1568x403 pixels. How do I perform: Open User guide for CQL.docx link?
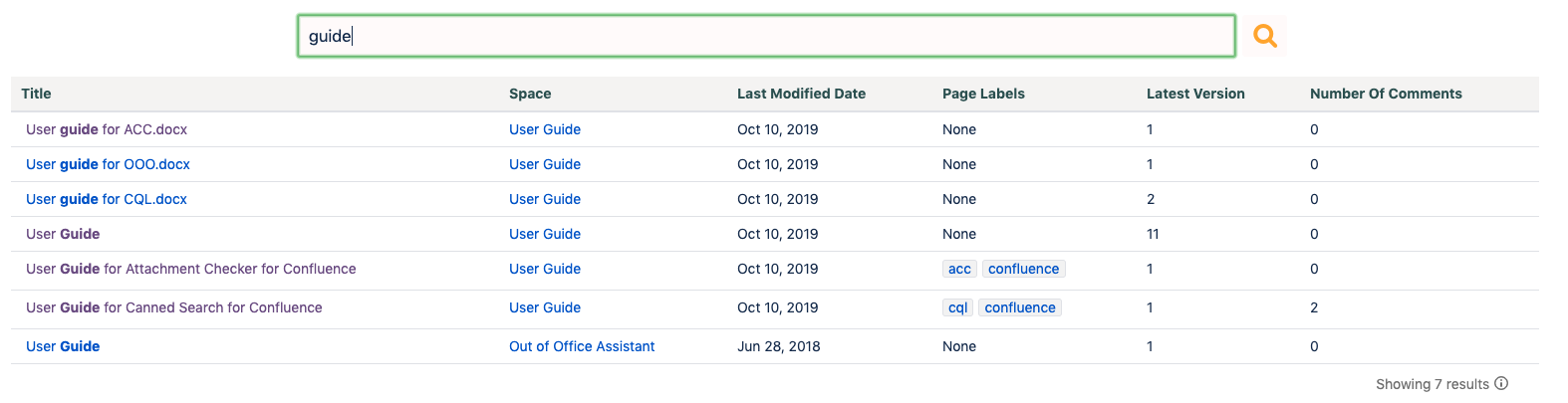click(107, 199)
